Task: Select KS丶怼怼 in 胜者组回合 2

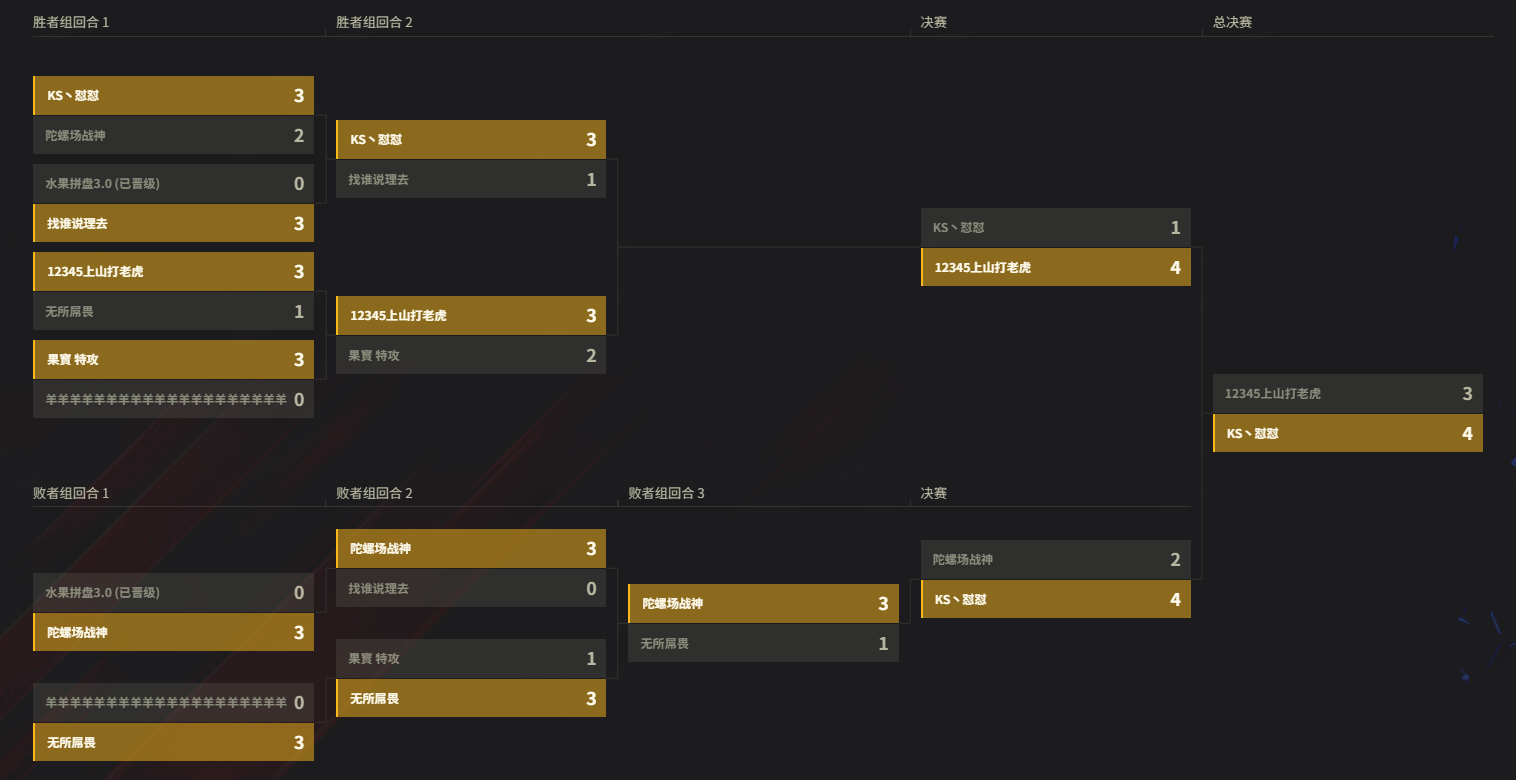Action: click(x=471, y=140)
